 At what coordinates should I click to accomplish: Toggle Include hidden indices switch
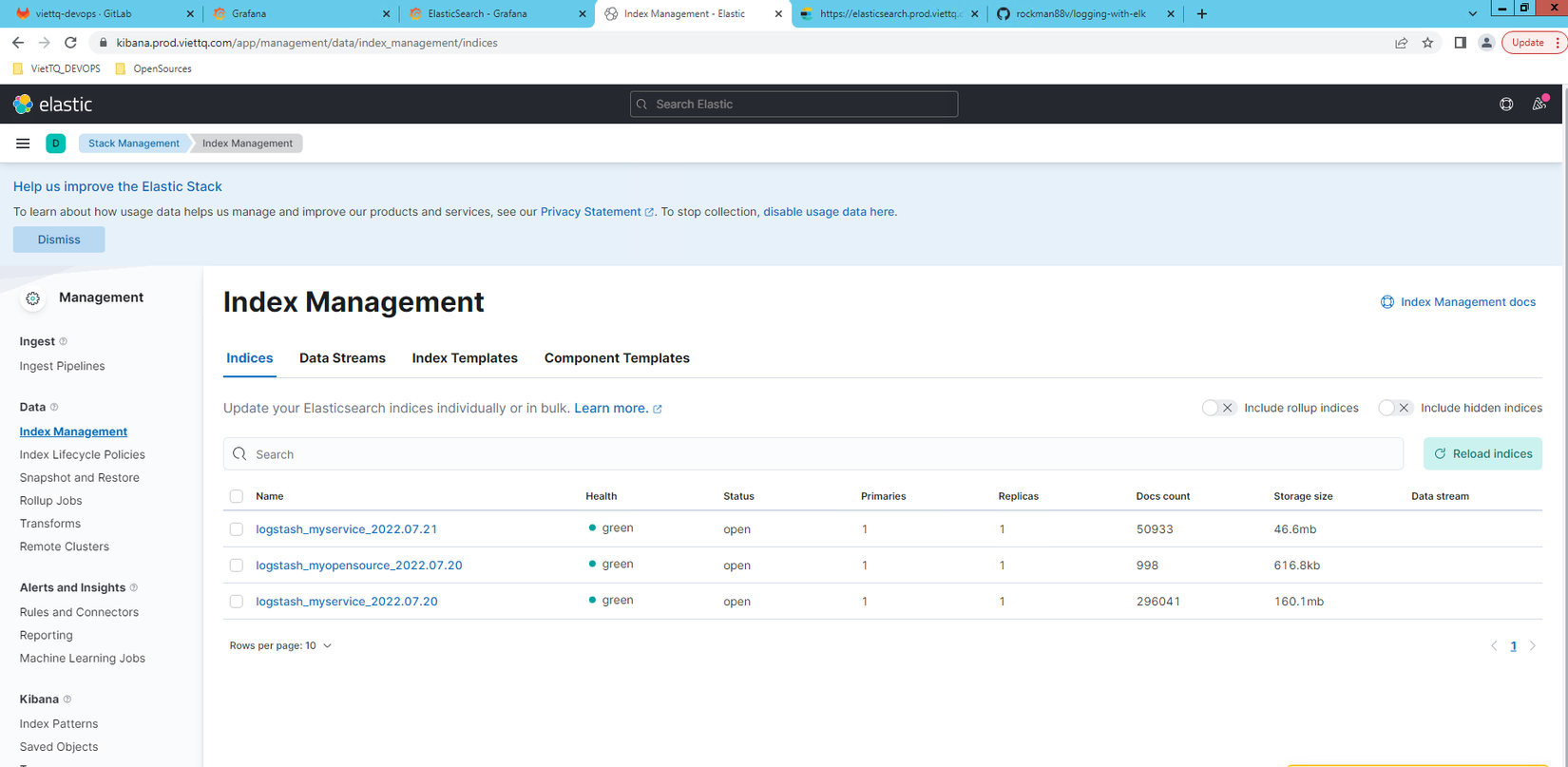[1395, 408]
